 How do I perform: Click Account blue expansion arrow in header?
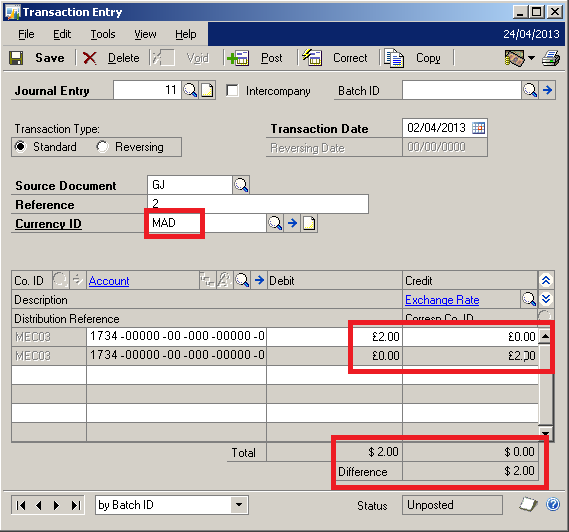(259, 280)
